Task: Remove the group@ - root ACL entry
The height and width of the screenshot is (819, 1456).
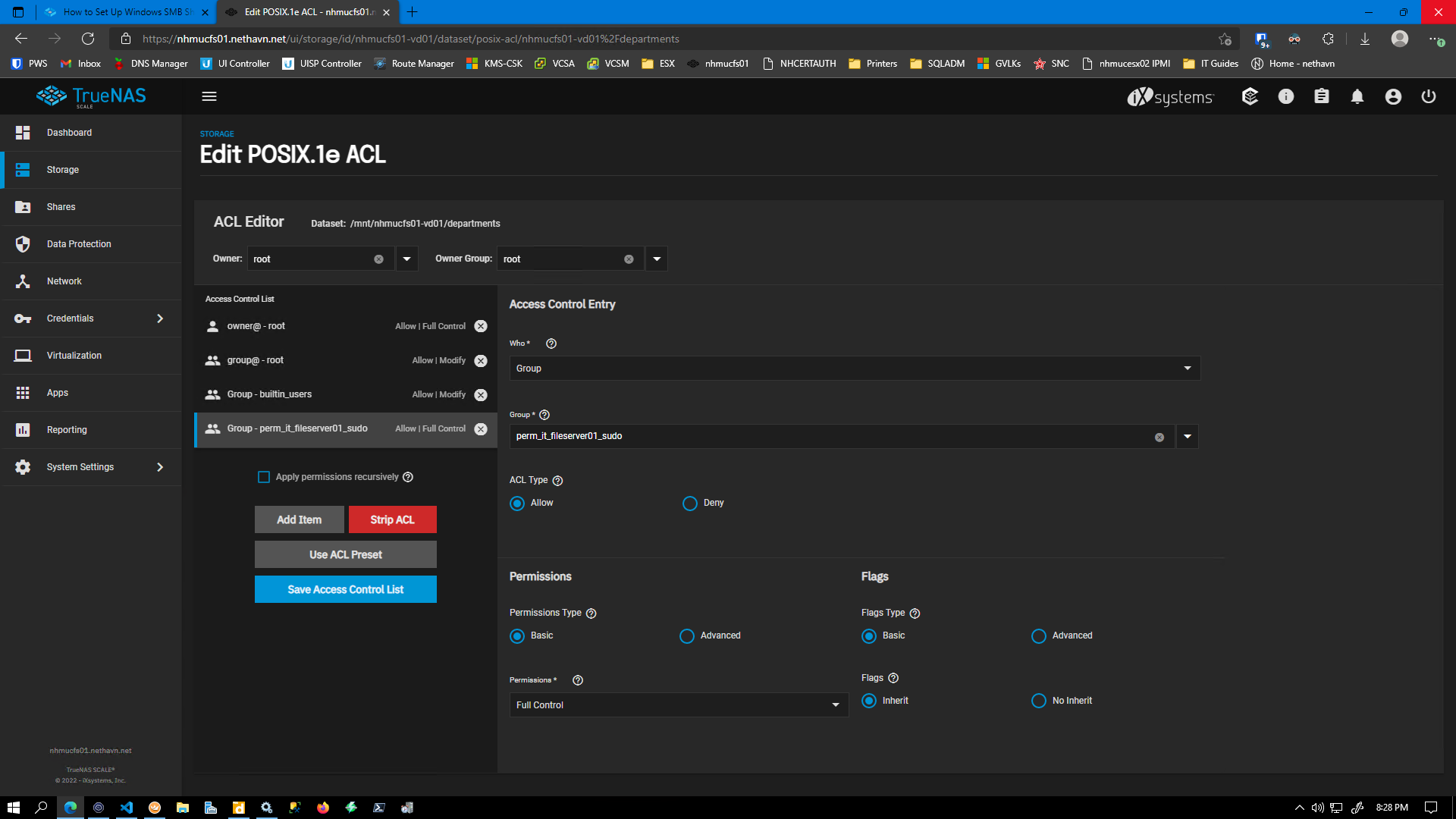Action: point(481,361)
